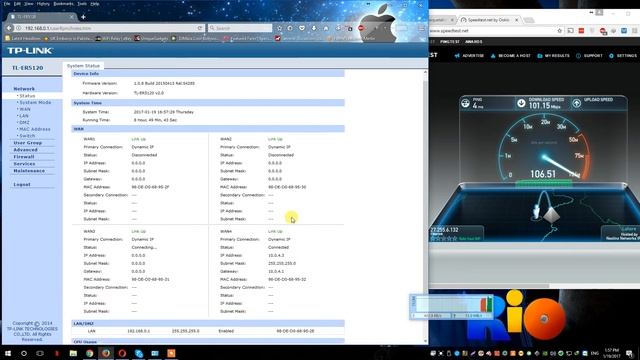640x360 pixels.
Task: Expand the Maintenance menu
Action: [x=29, y=171]
